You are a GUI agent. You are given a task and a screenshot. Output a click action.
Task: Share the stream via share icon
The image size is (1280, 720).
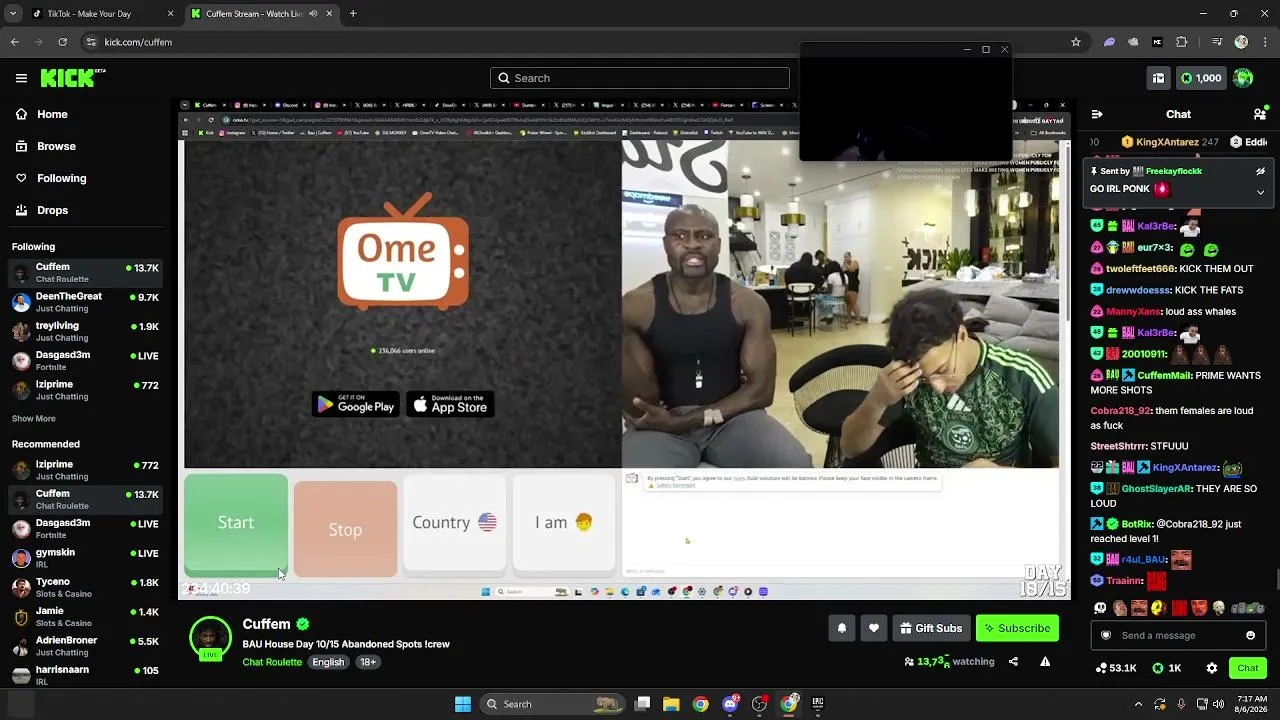(x=1013, y=661)
